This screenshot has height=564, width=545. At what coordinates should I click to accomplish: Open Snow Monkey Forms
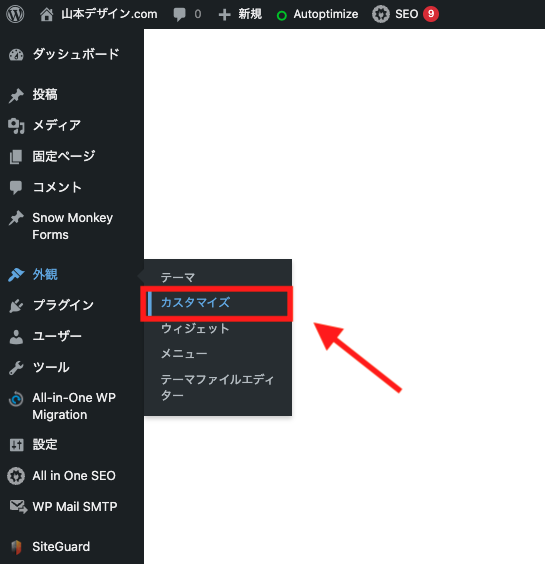(x=72, y=226)
